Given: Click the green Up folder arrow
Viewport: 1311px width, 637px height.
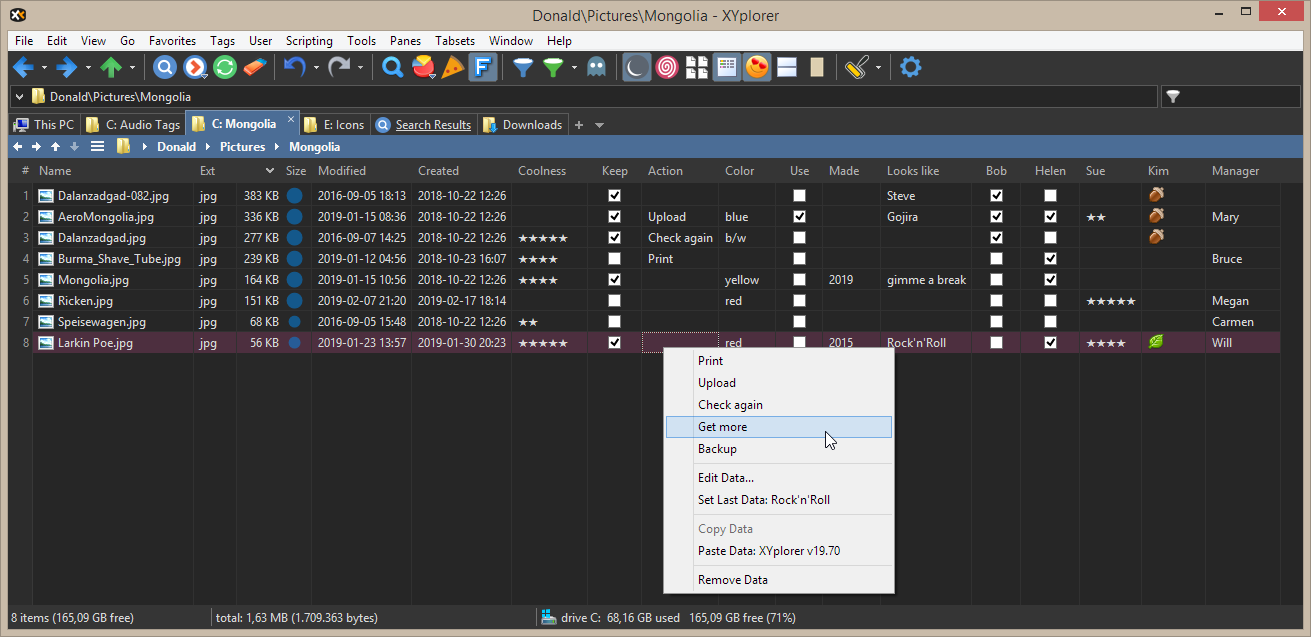Looking at the screenshot, I should click(111, 68).
